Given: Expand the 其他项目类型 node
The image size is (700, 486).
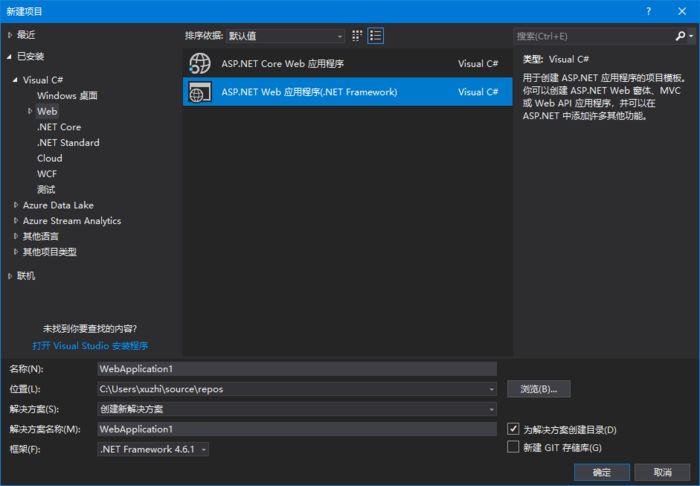Looking at the screenshot, I should point(16,252).
